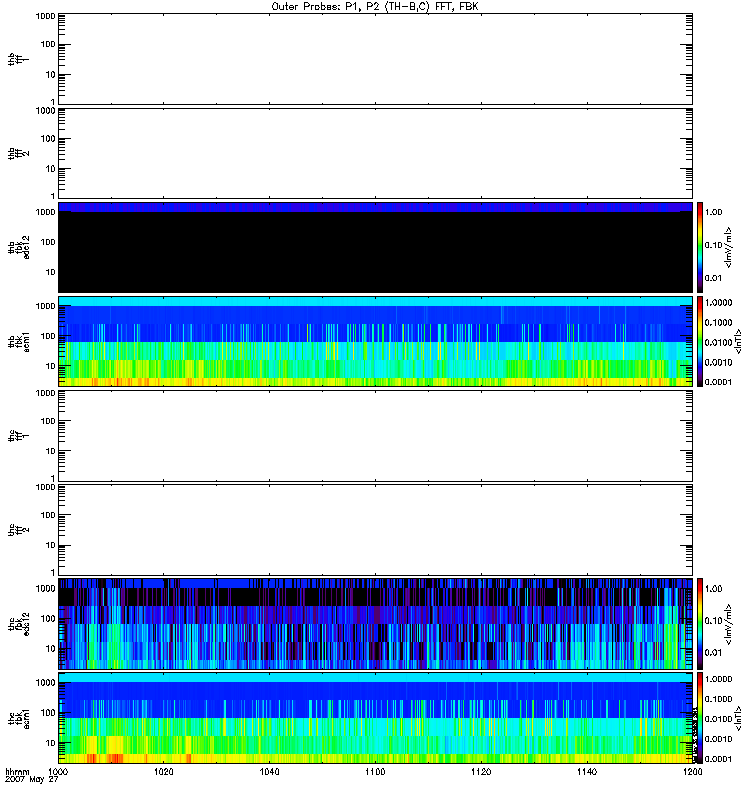Click the thc scm1 color bar

click(x=700, y=718)
